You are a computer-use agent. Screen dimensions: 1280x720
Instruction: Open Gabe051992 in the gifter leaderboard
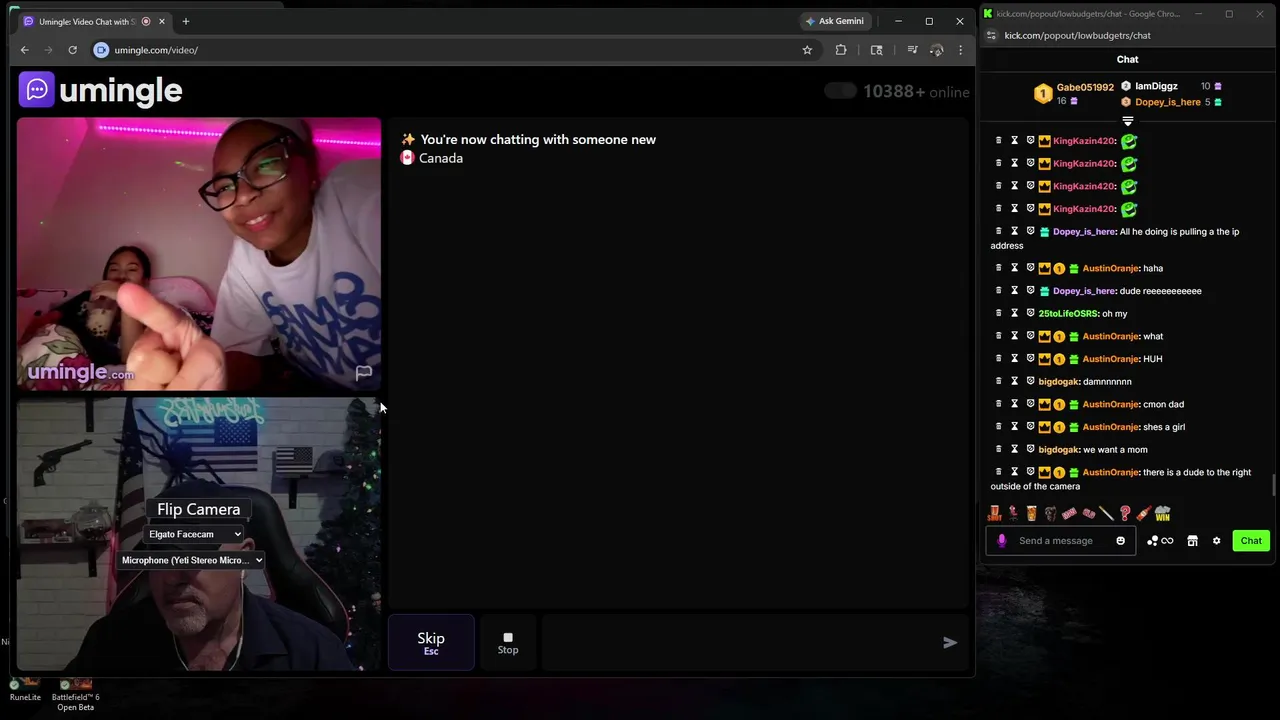(x=1085, y=88)
